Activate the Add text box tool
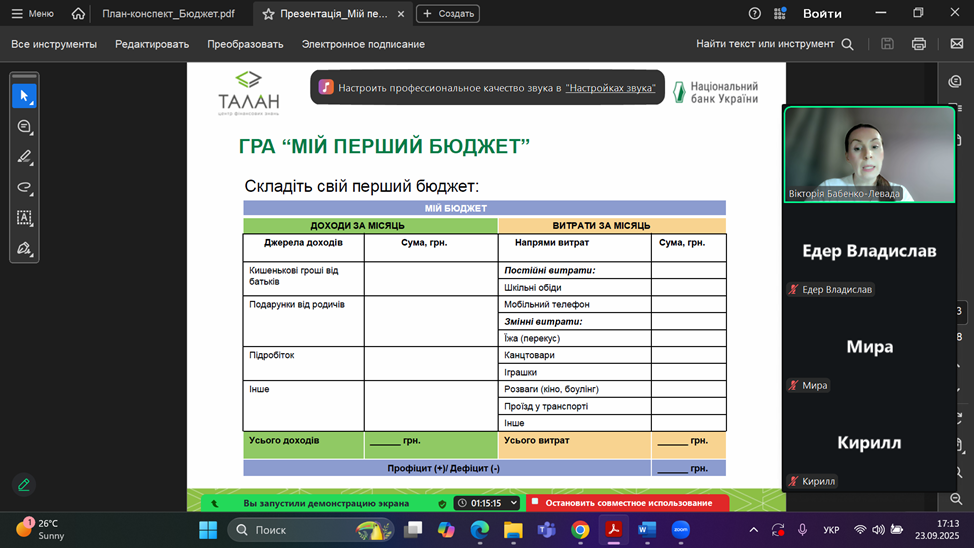This screenshot has height=548, width=974. click(24, 217)
